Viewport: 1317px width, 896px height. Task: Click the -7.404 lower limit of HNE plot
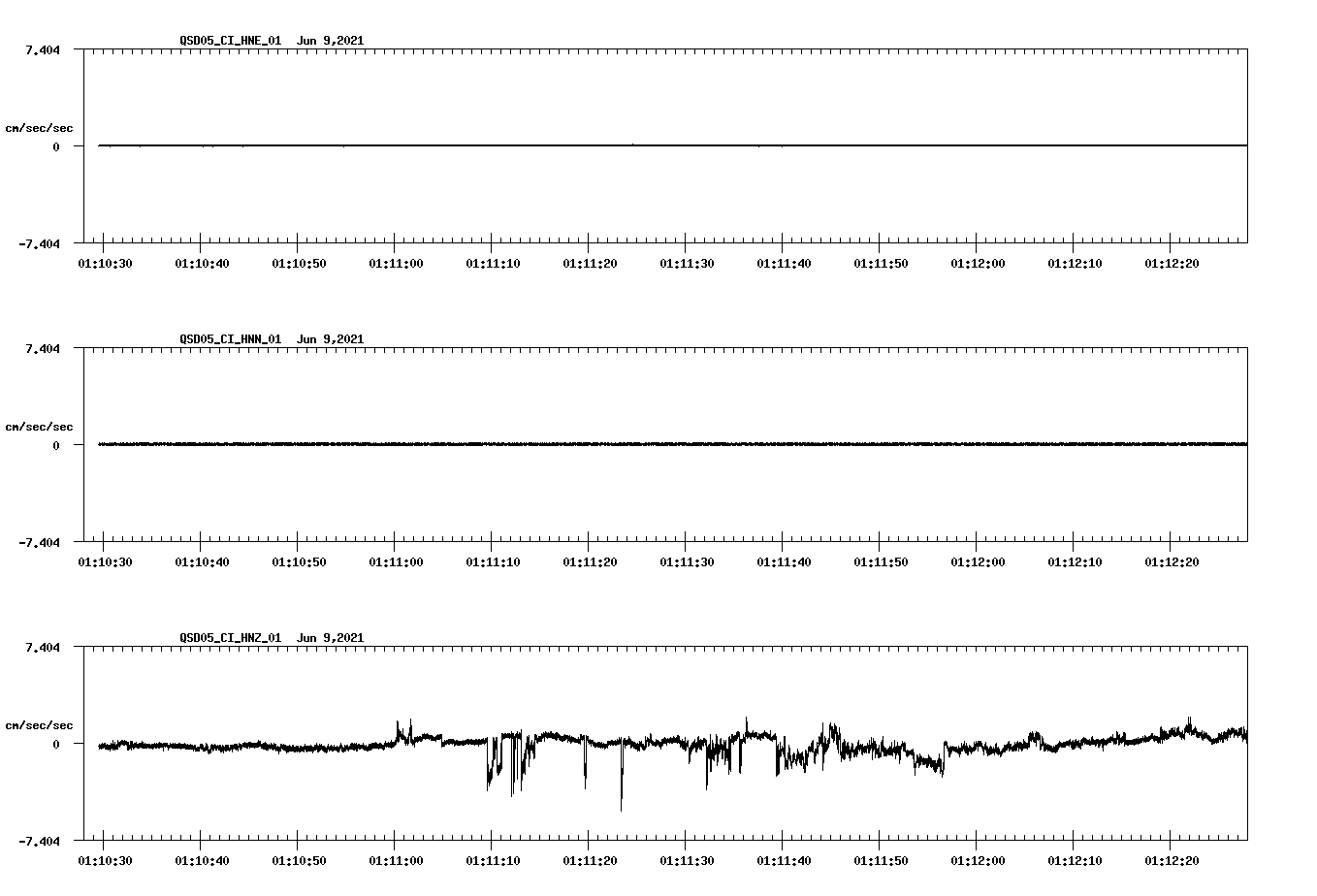point(39,244)
